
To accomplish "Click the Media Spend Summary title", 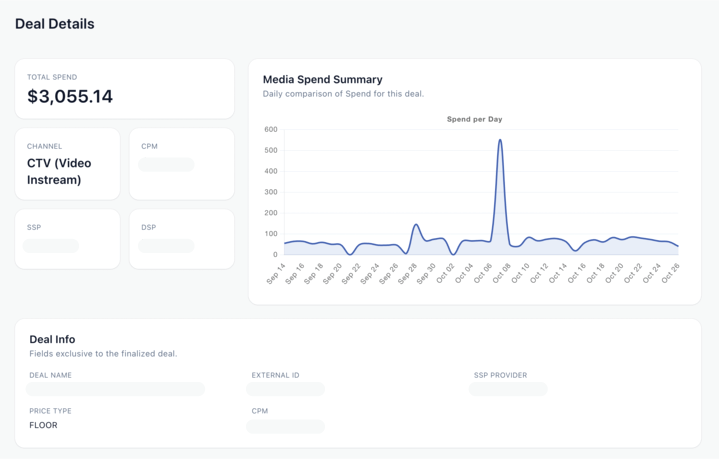I will 322,80.
